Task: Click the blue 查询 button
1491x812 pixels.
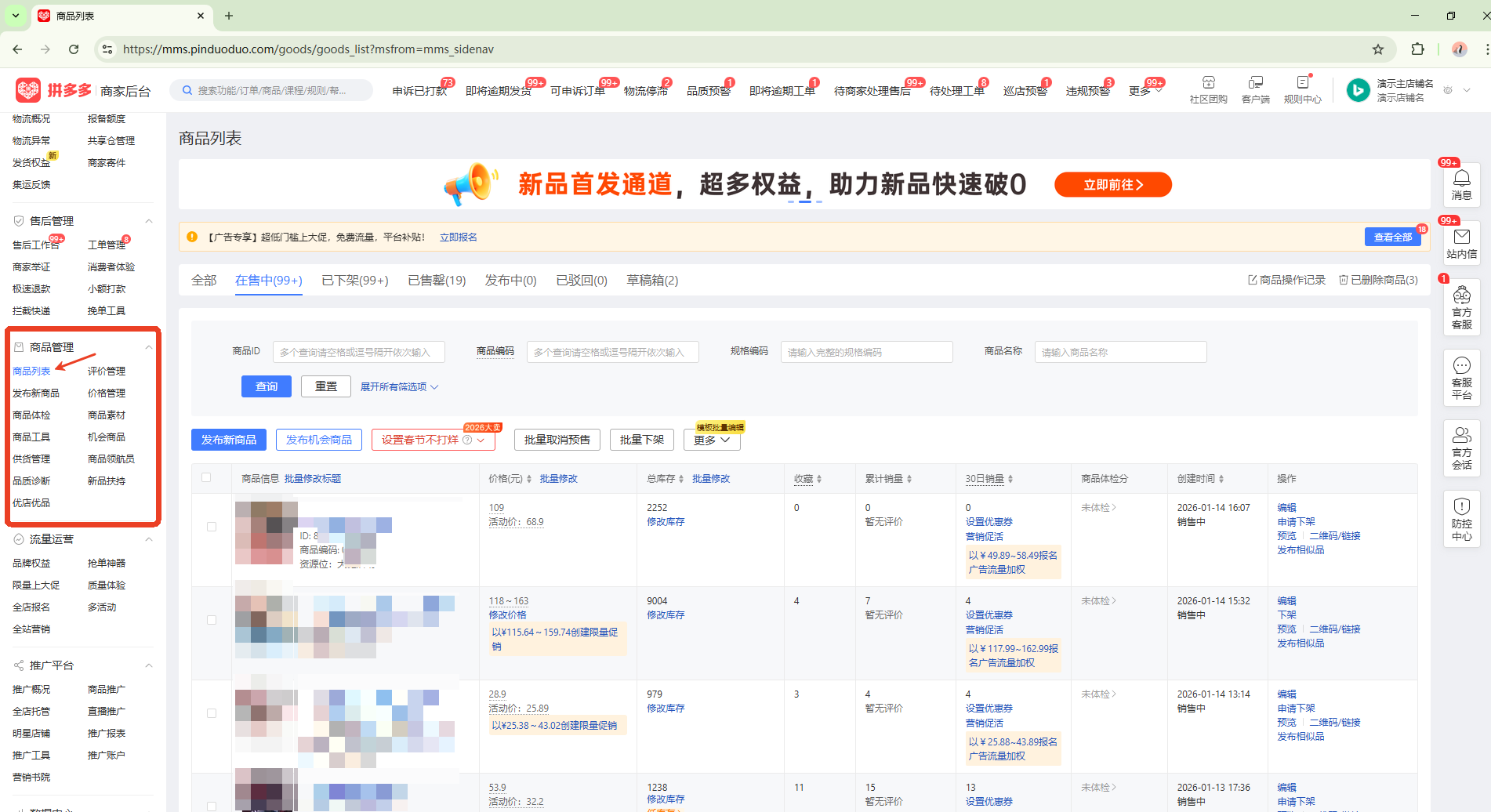Action: coord(267,386)
